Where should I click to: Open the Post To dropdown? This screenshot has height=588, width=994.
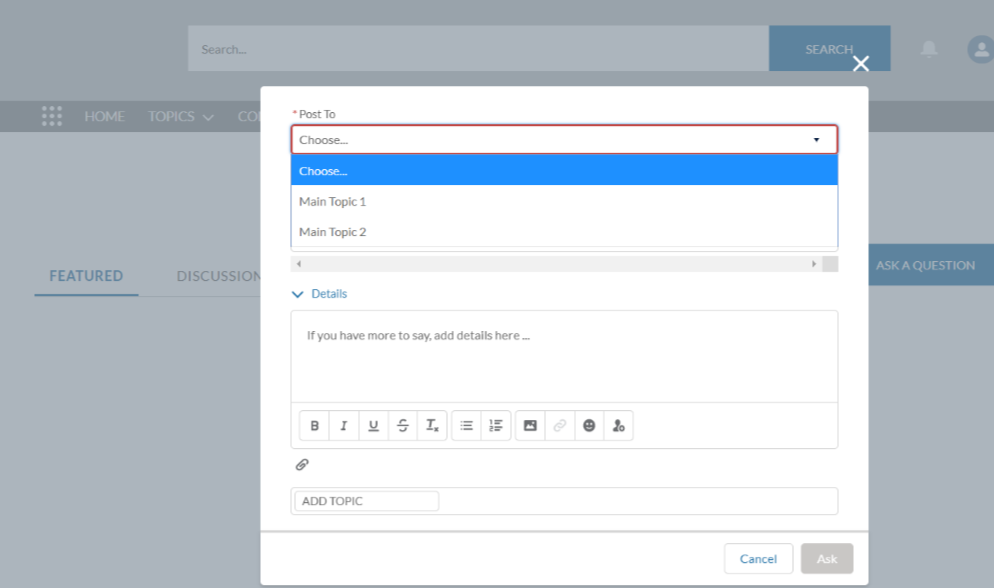tap(564, 140)
